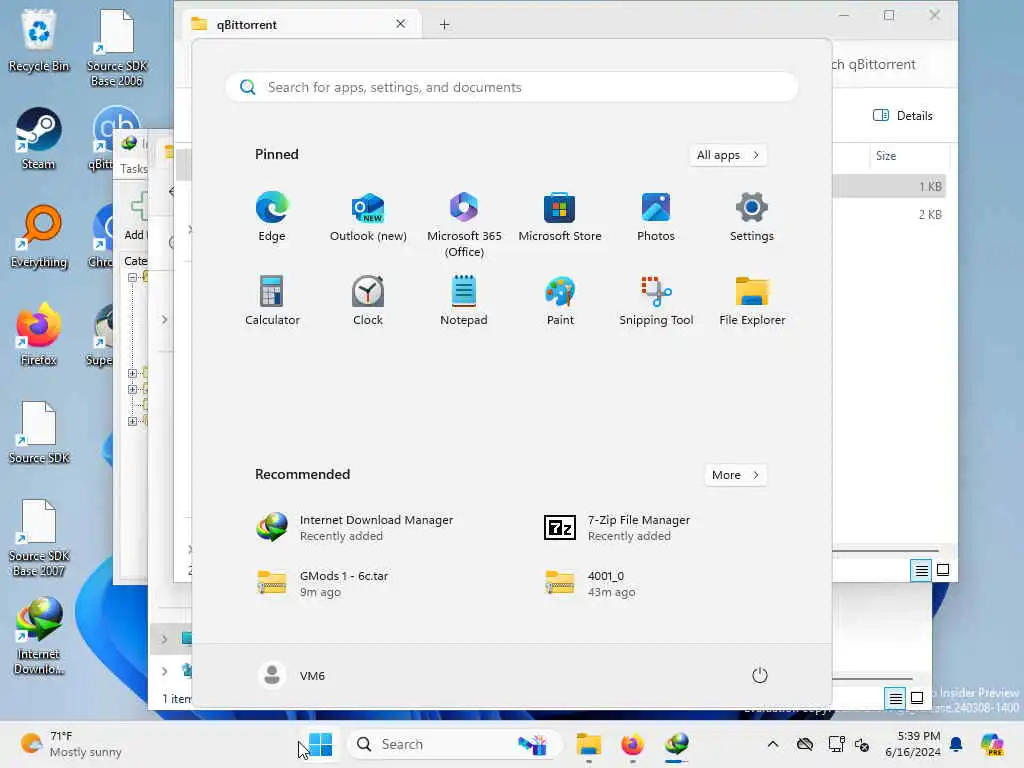Screen dimensions: 1024x768
Task: Click the Start menu power button
Action: pos(760,675)
